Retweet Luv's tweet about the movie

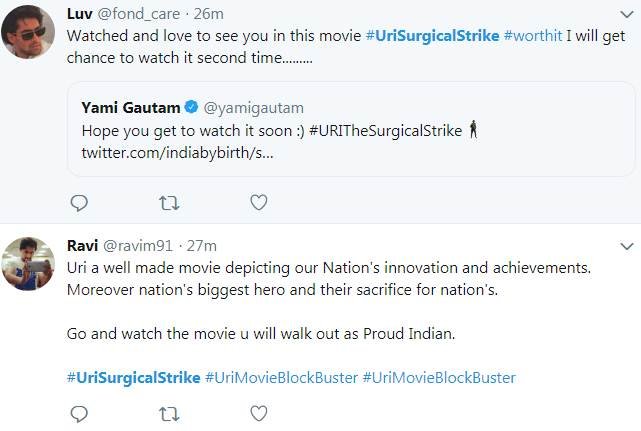coord(170,203)
